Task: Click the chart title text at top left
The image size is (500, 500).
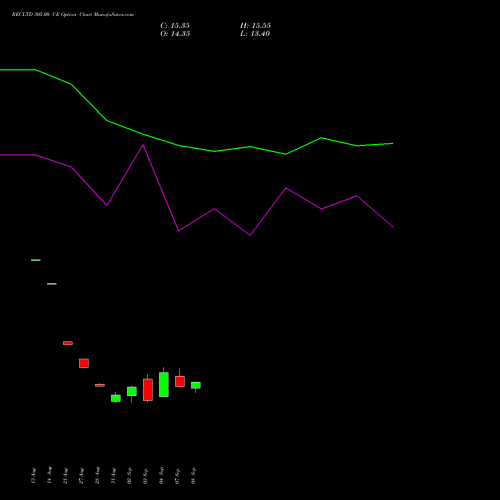Action: pos(73,15)
